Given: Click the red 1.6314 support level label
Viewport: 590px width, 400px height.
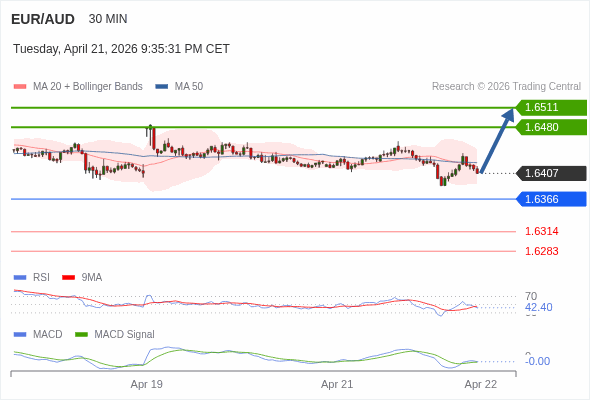Looking at the screenshot, I should (541, 231).
